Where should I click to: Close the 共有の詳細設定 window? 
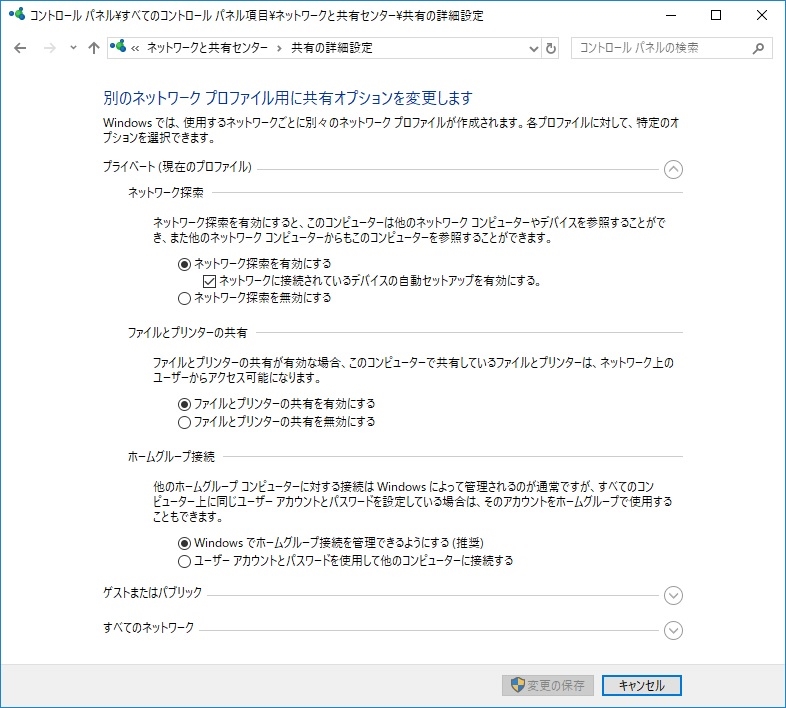[761, 15]
